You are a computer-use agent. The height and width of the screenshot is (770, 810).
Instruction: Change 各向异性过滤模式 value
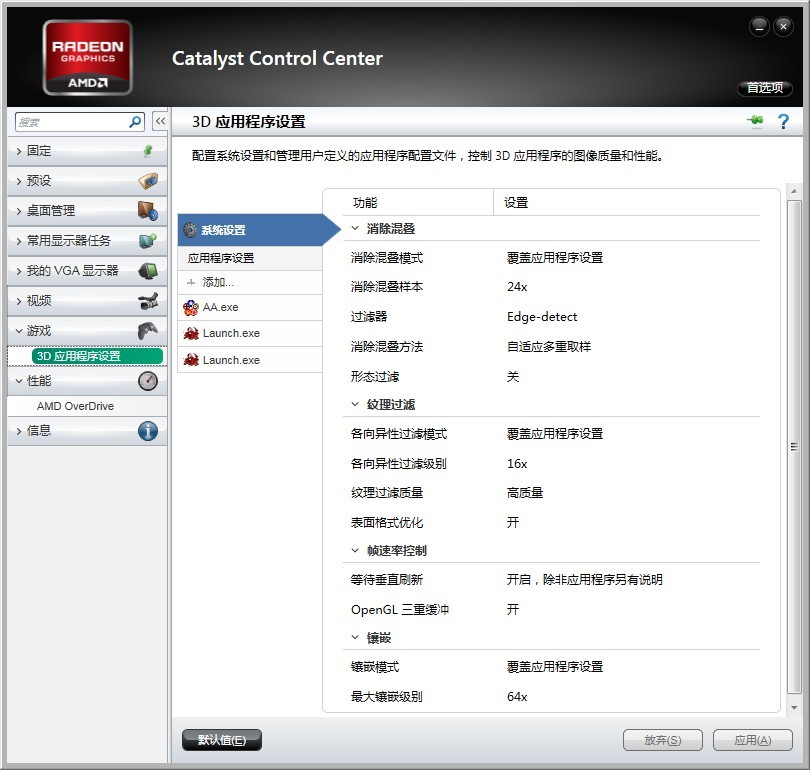coord(555,434)
